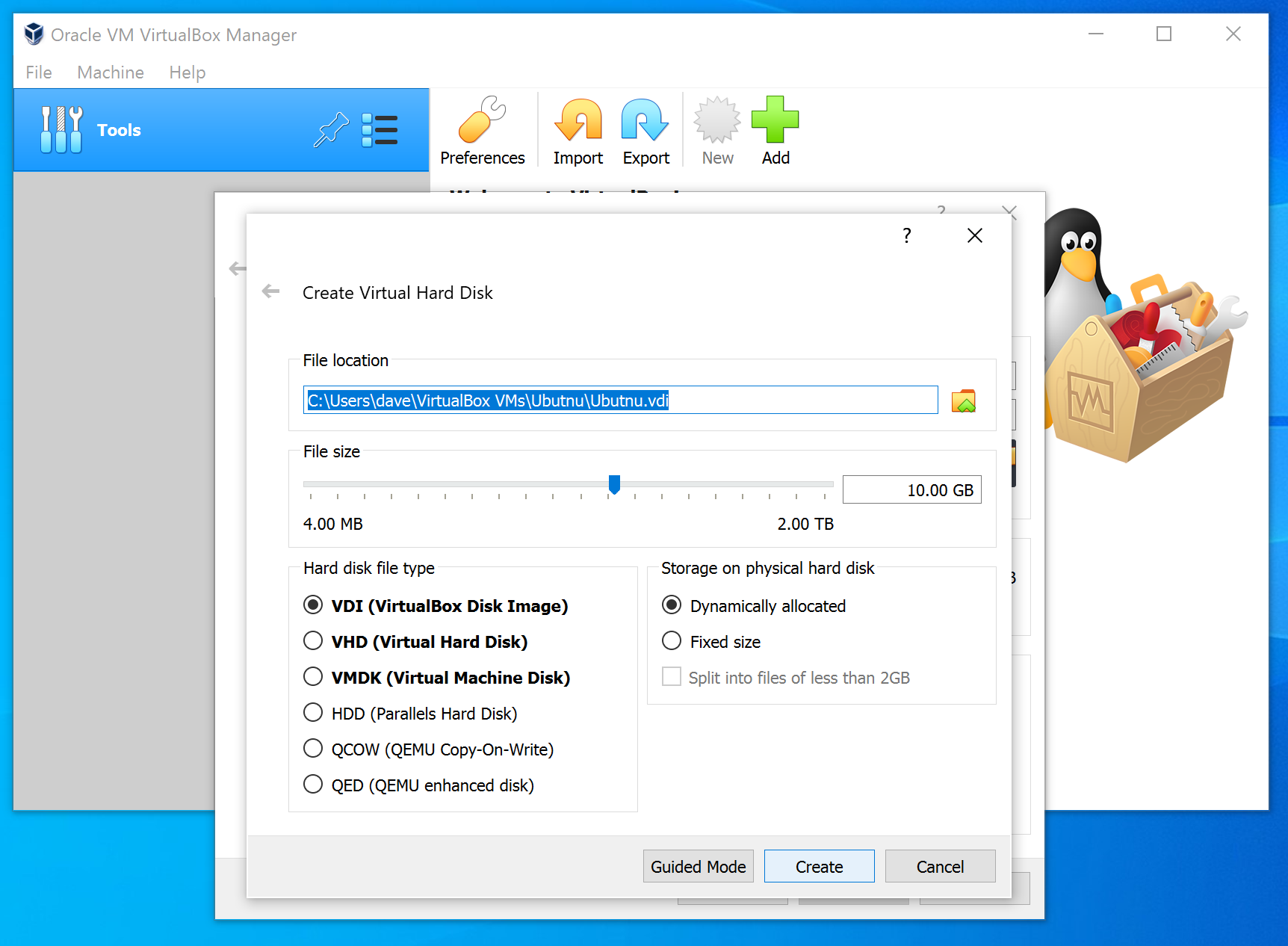Viewport: 1288px width, 946px height.
Task: Choose Dynamically allocated storage
Action: [754, 605]
